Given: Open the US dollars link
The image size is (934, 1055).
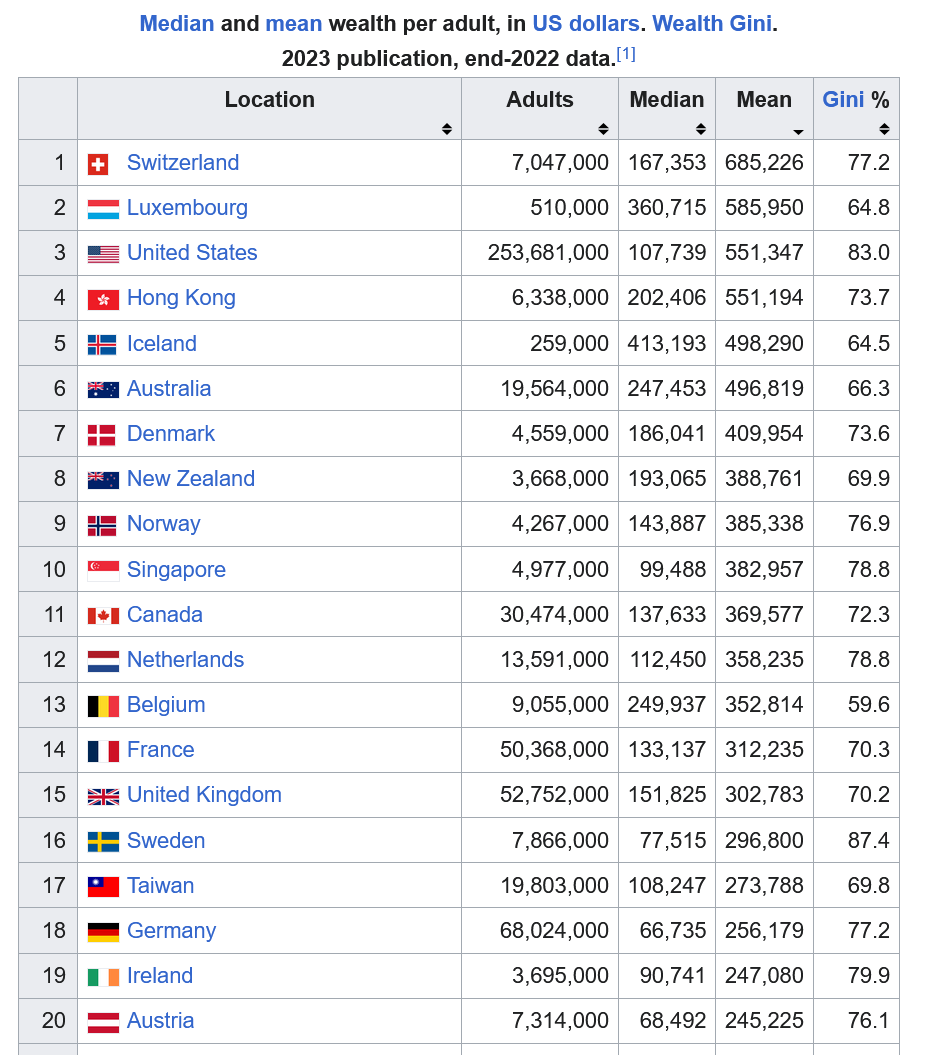Looking at the screenshot, I should pyautogui.click(x=585, y=24).
